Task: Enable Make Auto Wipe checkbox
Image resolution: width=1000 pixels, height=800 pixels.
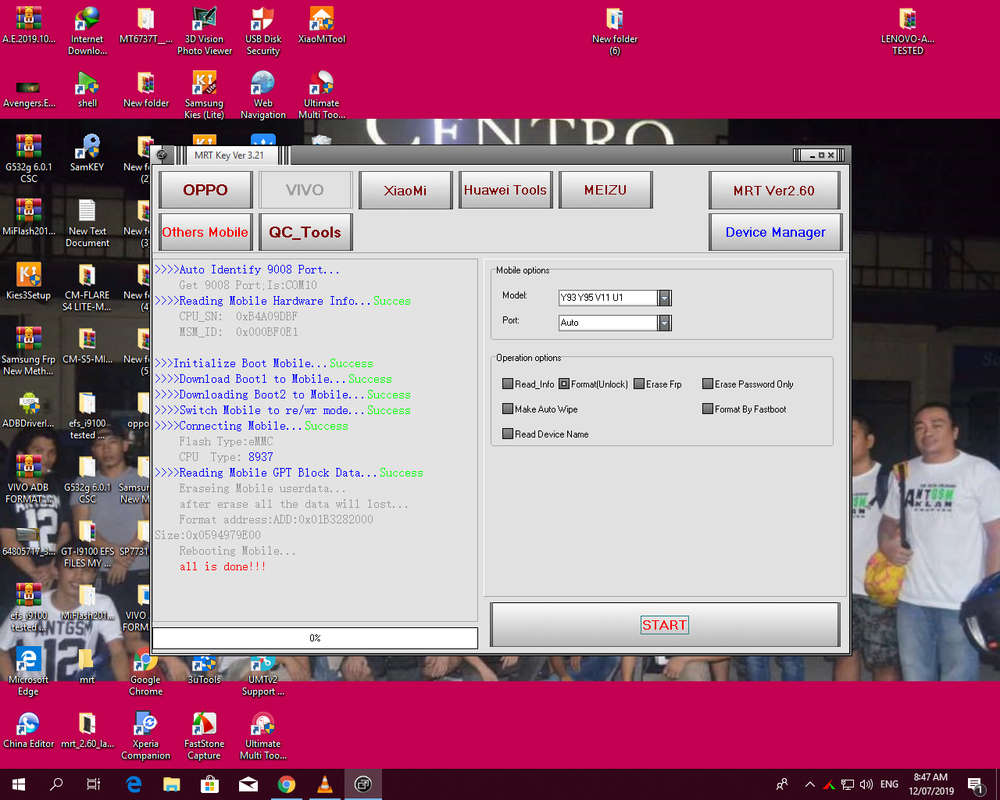Action: (x=508, y=409)
